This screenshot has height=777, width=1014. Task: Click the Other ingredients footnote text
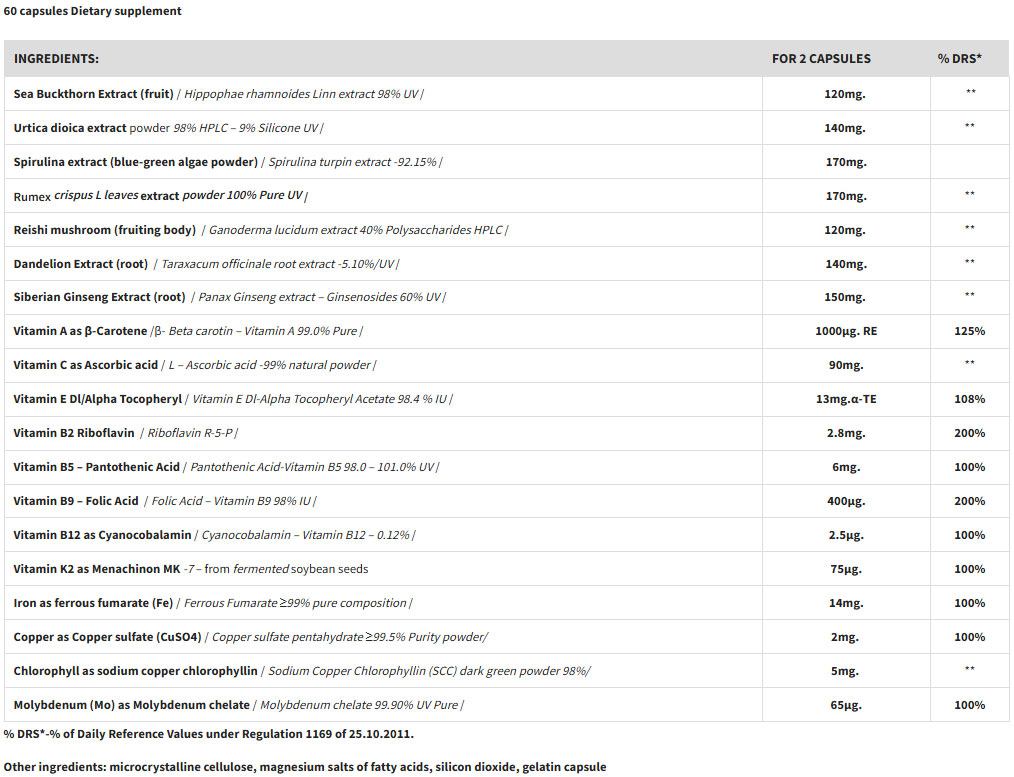pyautogui.click(x=304, y=767)
